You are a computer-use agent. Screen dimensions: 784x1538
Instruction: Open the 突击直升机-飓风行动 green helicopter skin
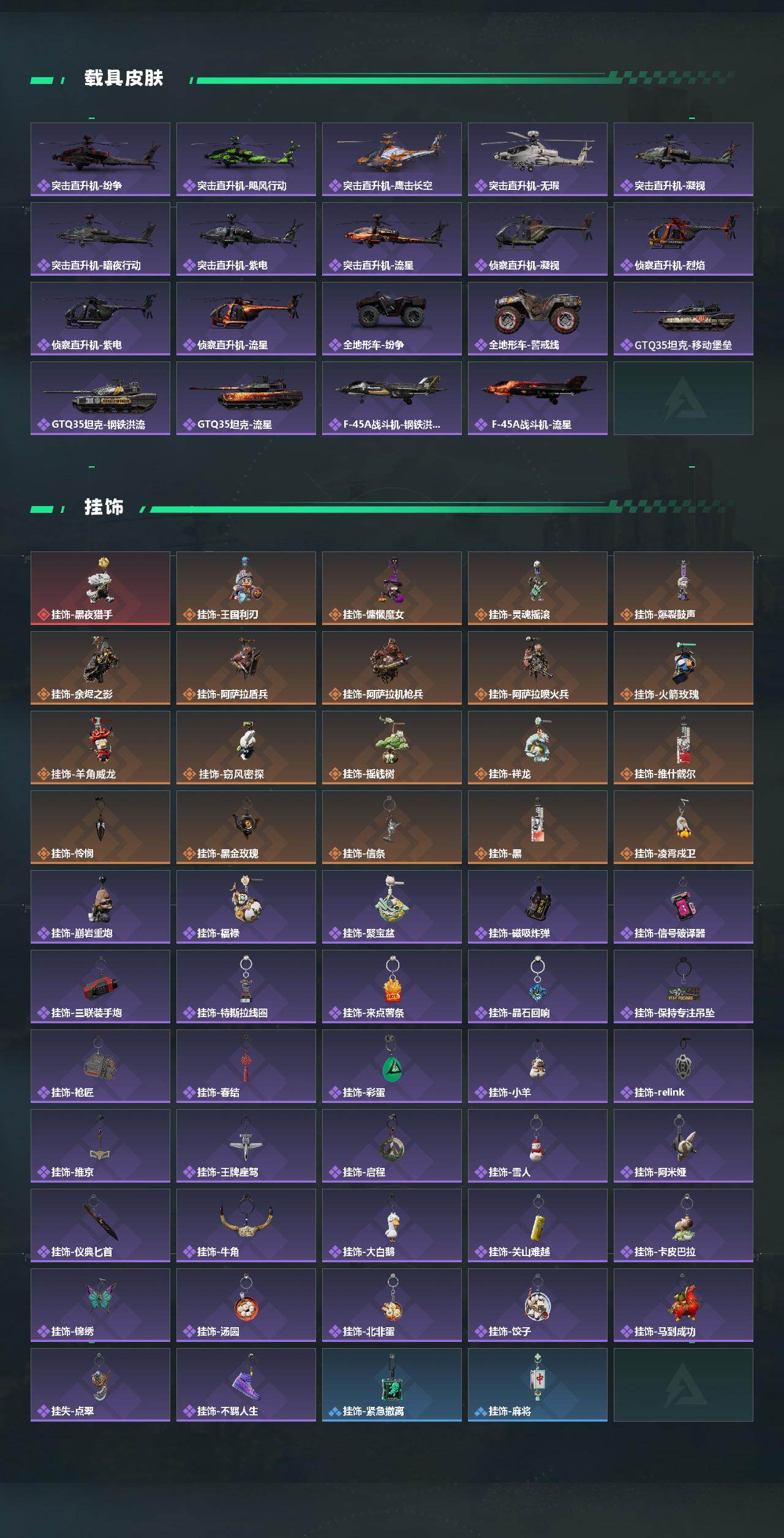pos(246,159)
